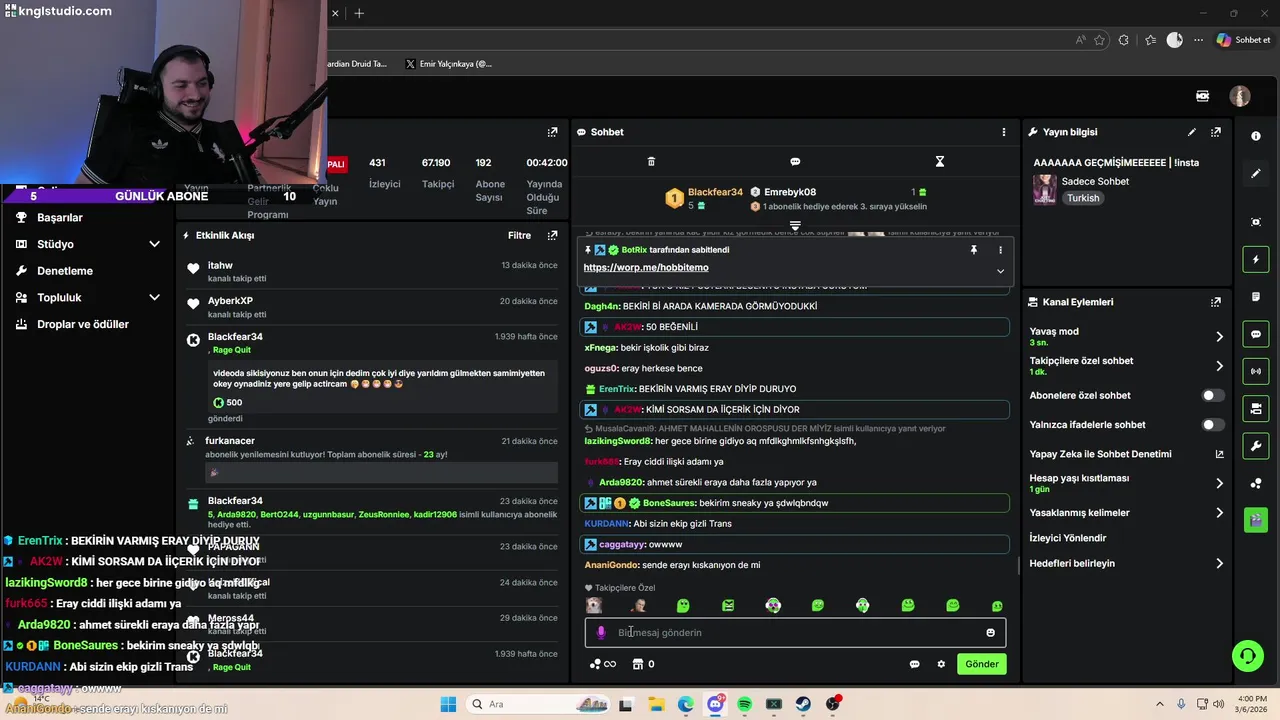Pop out the Kanal Eylemleri panel
This screenshot has width=1280, height=720.
pyautogui.click(x=1216, y=302)
